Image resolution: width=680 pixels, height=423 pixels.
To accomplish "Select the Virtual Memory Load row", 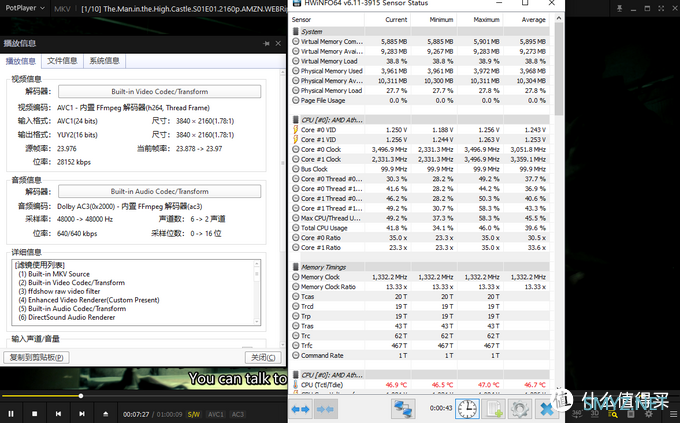I will 420,61.
